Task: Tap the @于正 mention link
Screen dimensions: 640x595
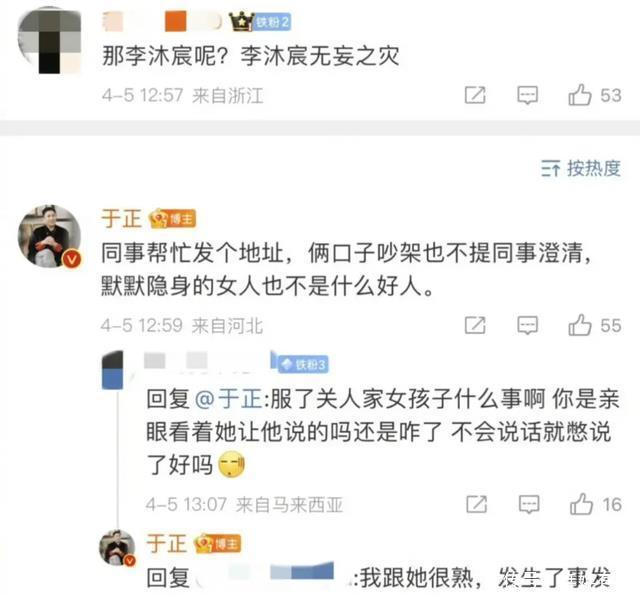Action: [x=229, y=399]
